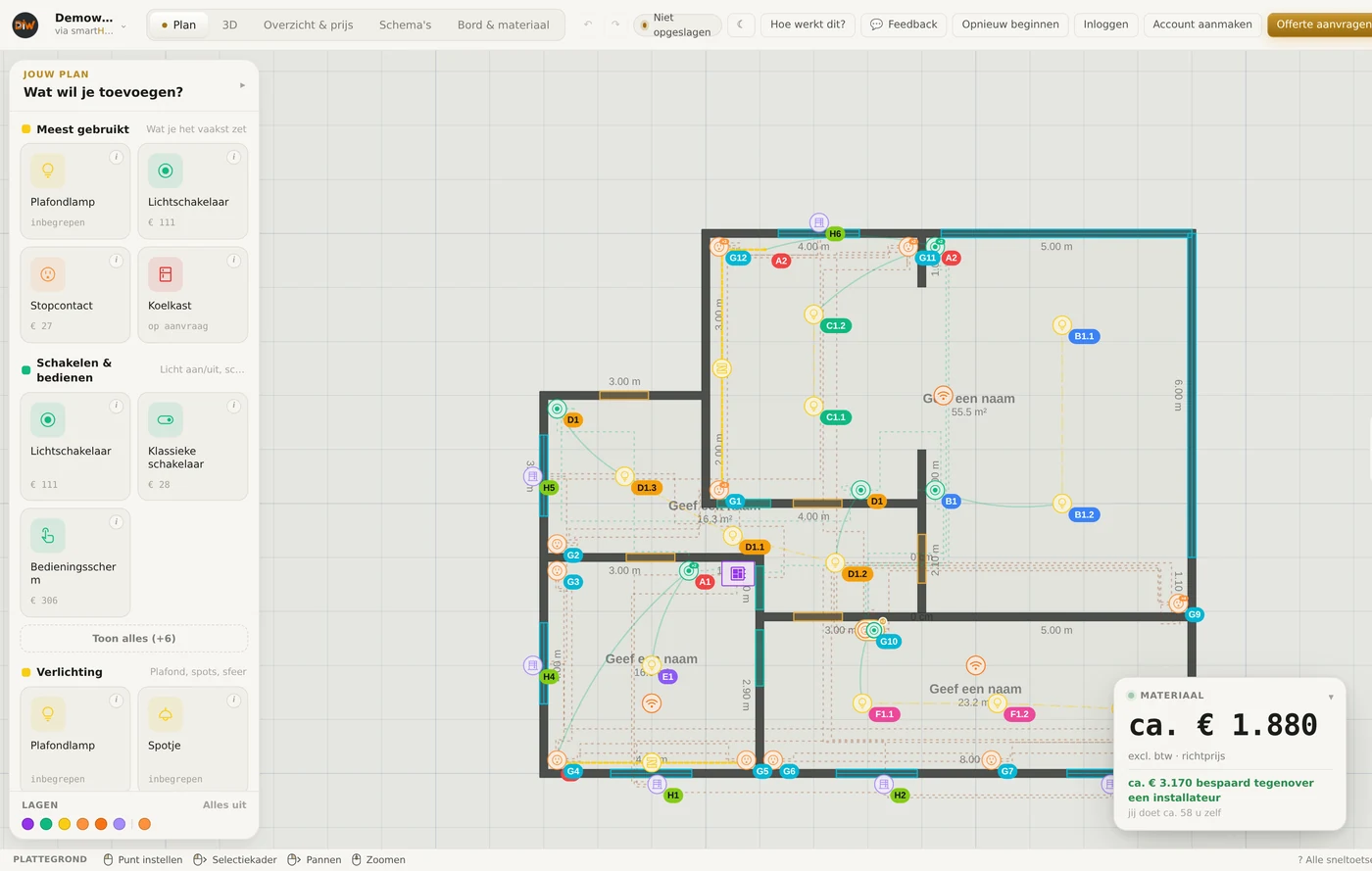
Task: Click the purple distribution board symbol on plan
Action: (x=738, y=573)
